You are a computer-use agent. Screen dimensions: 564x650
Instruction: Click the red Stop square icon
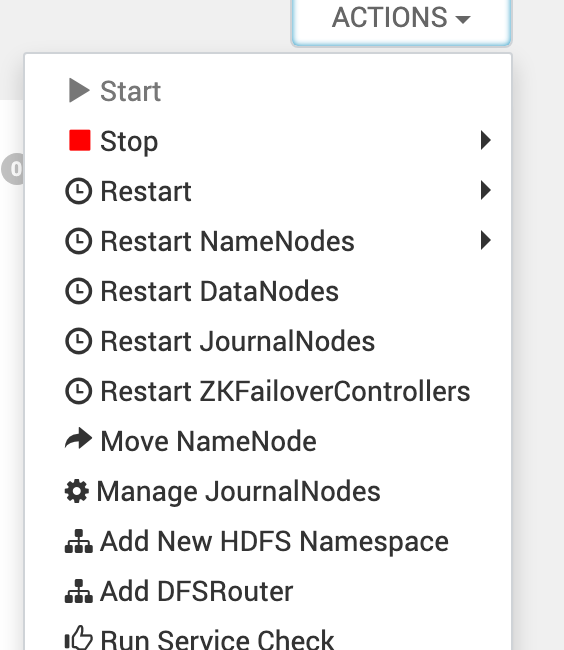coord(80,140)
